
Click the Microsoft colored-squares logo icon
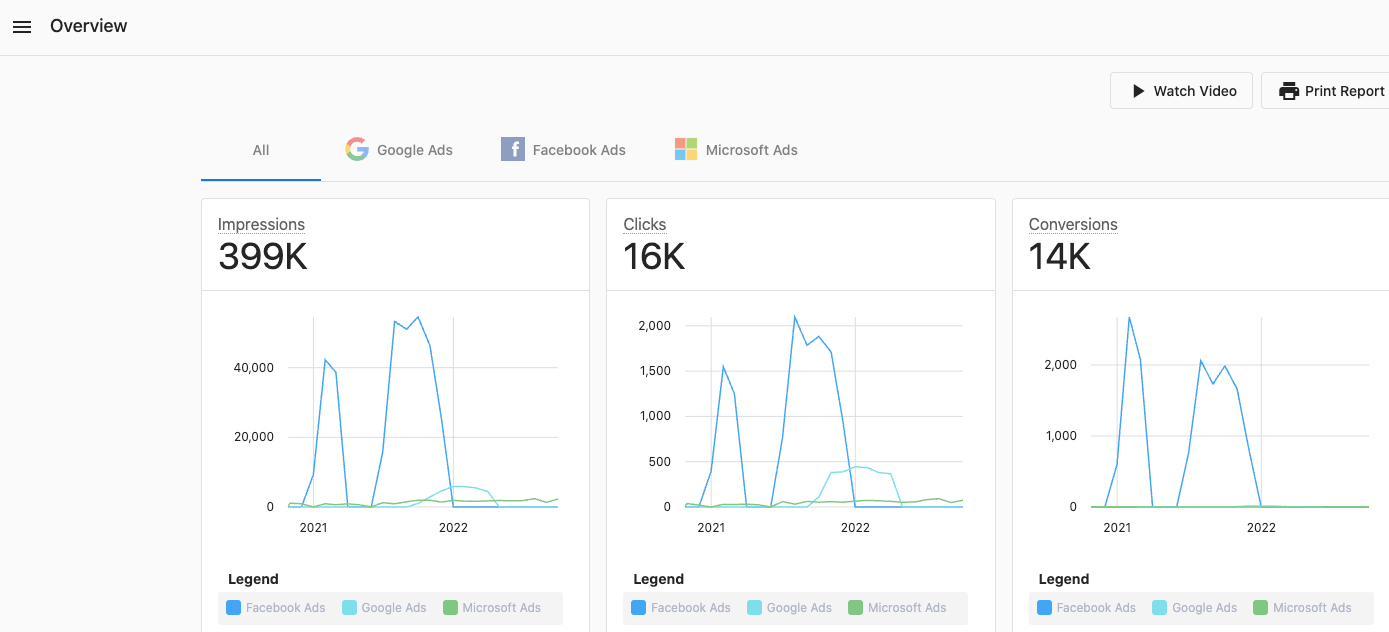pos(686,148)
